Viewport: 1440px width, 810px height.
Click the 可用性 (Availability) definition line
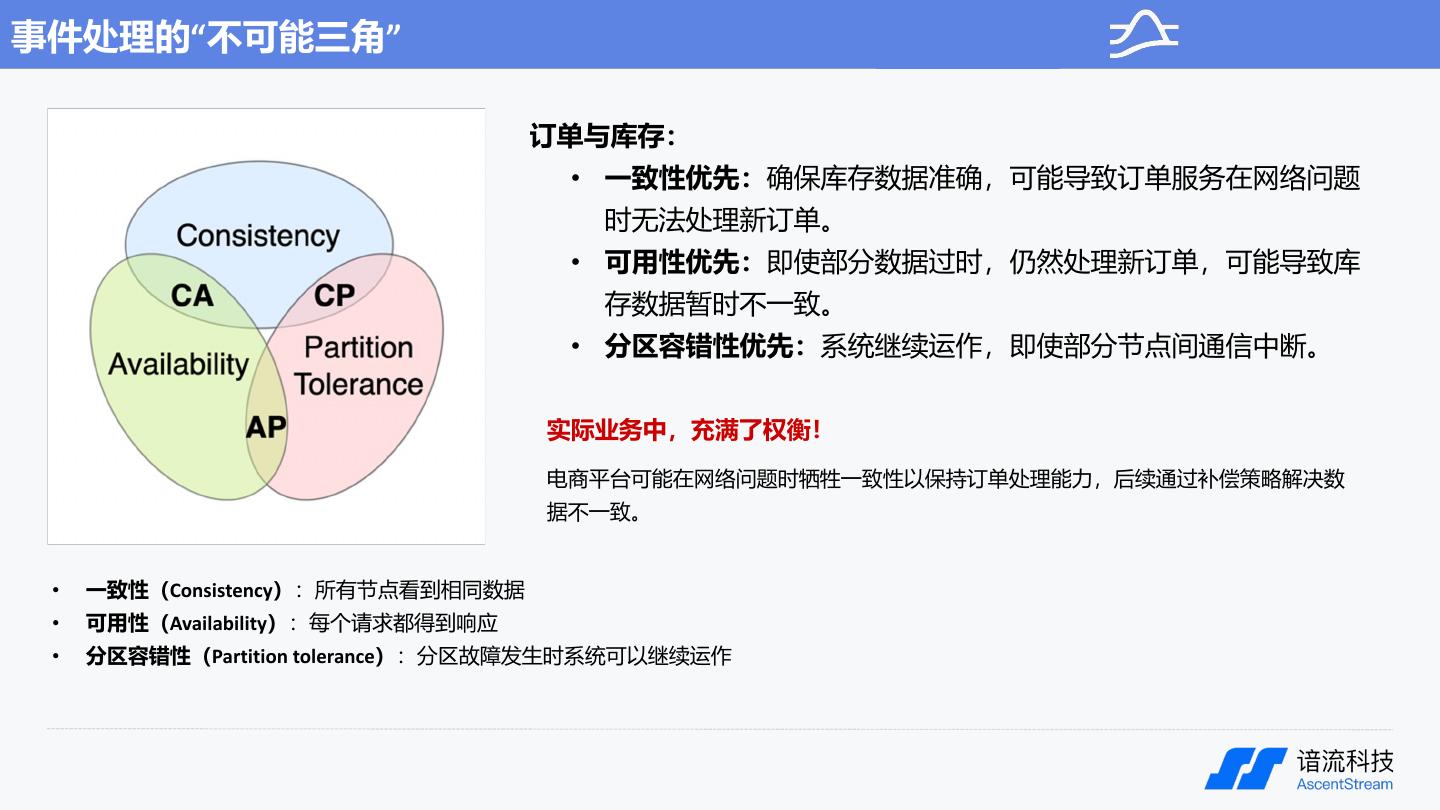point(291,623)
